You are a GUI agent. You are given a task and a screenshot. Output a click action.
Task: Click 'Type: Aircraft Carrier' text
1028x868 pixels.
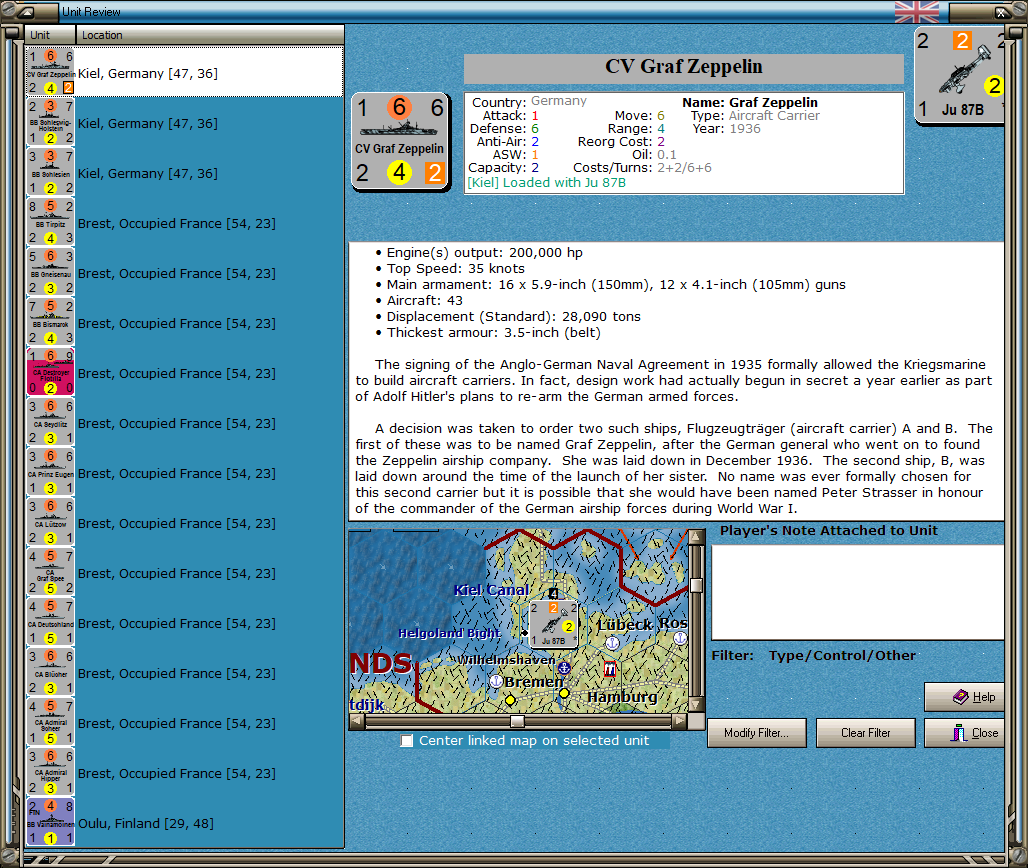tap(755, 115)
